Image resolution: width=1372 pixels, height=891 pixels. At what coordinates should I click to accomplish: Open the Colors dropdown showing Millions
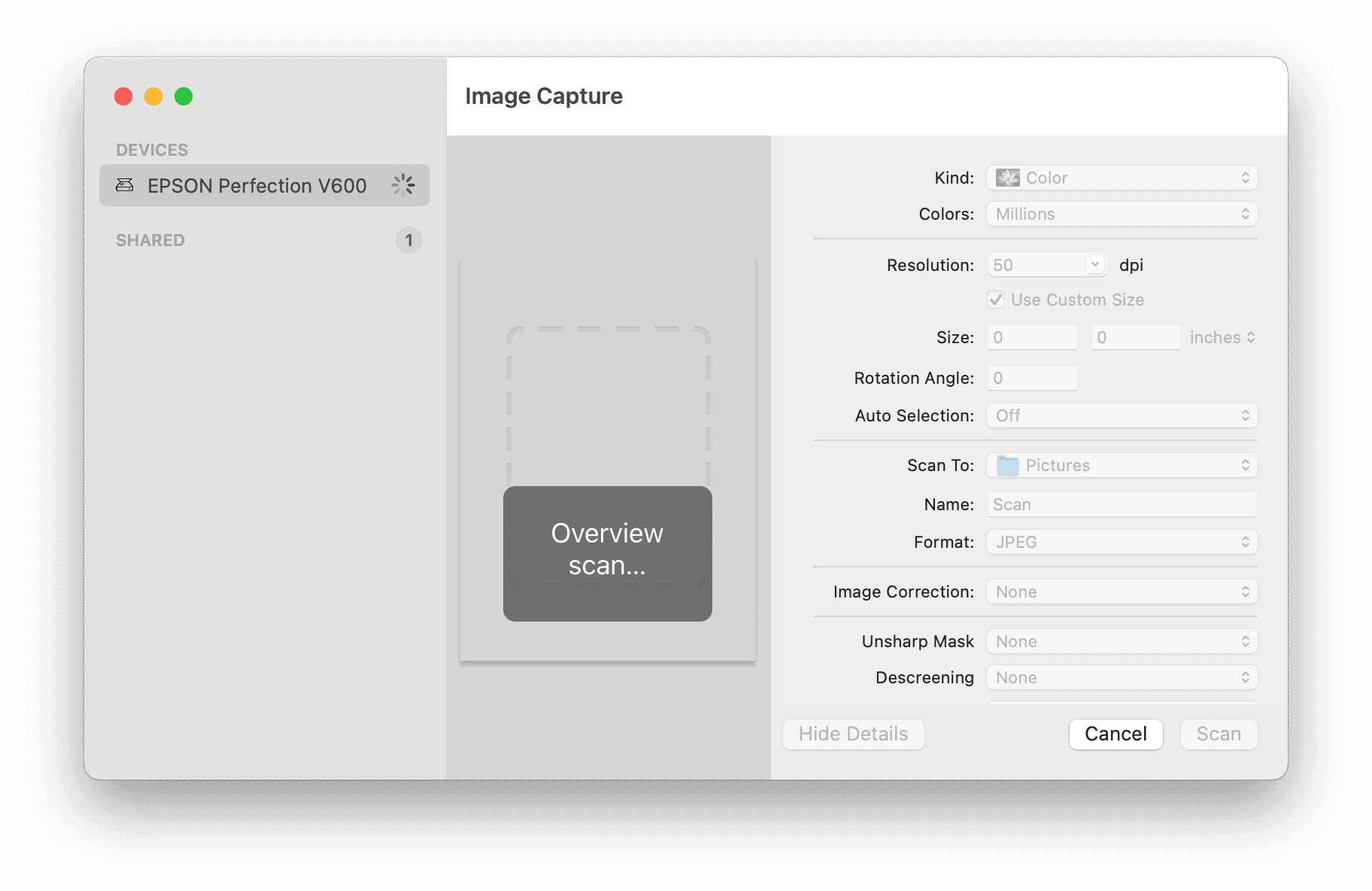click(1121, 214)
